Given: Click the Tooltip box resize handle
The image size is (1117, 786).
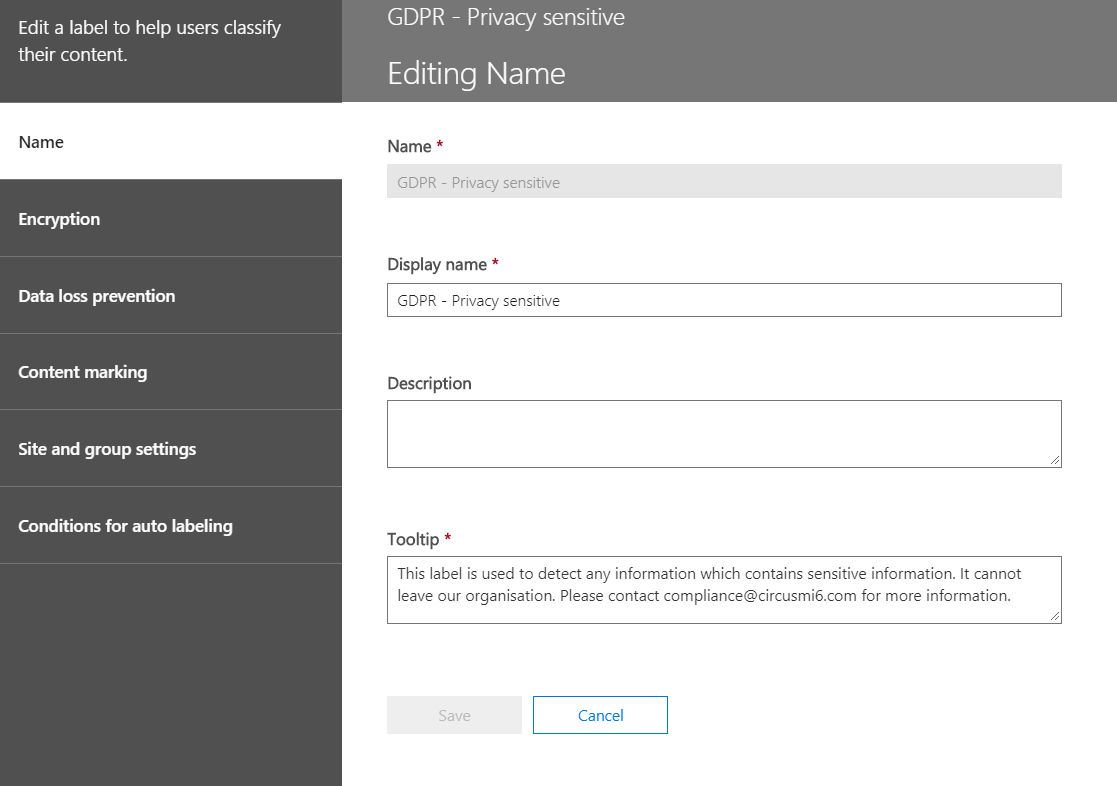Looking at the screenshot, I should coord(1056,617).
